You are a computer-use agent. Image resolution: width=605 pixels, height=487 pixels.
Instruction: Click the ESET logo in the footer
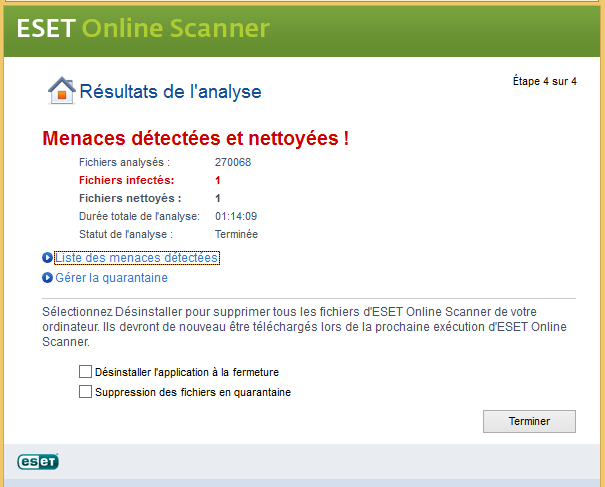click(38, 462)
